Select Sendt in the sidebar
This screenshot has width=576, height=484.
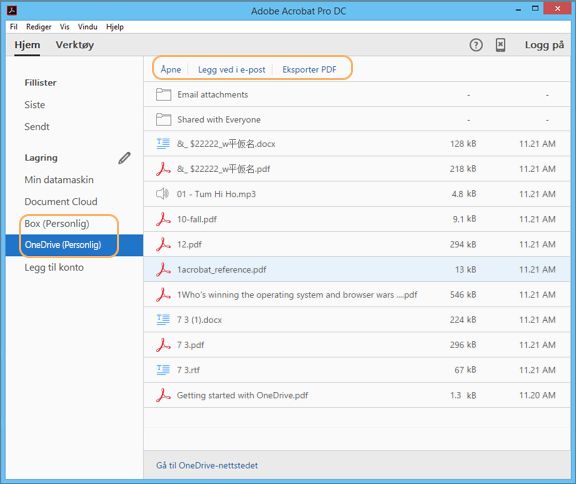click(x=37, y=127)
